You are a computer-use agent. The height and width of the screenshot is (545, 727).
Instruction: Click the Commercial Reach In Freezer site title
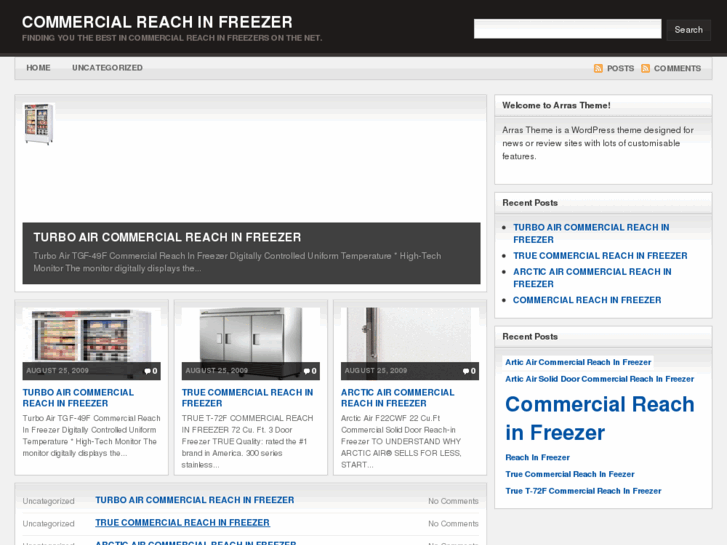coord(157,22)
